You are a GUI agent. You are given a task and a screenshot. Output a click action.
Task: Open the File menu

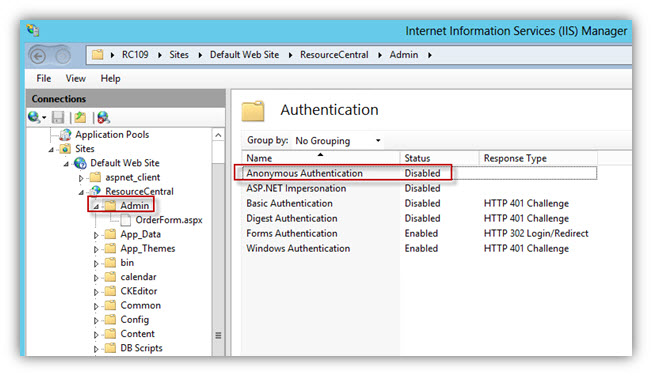pos(44,78)
